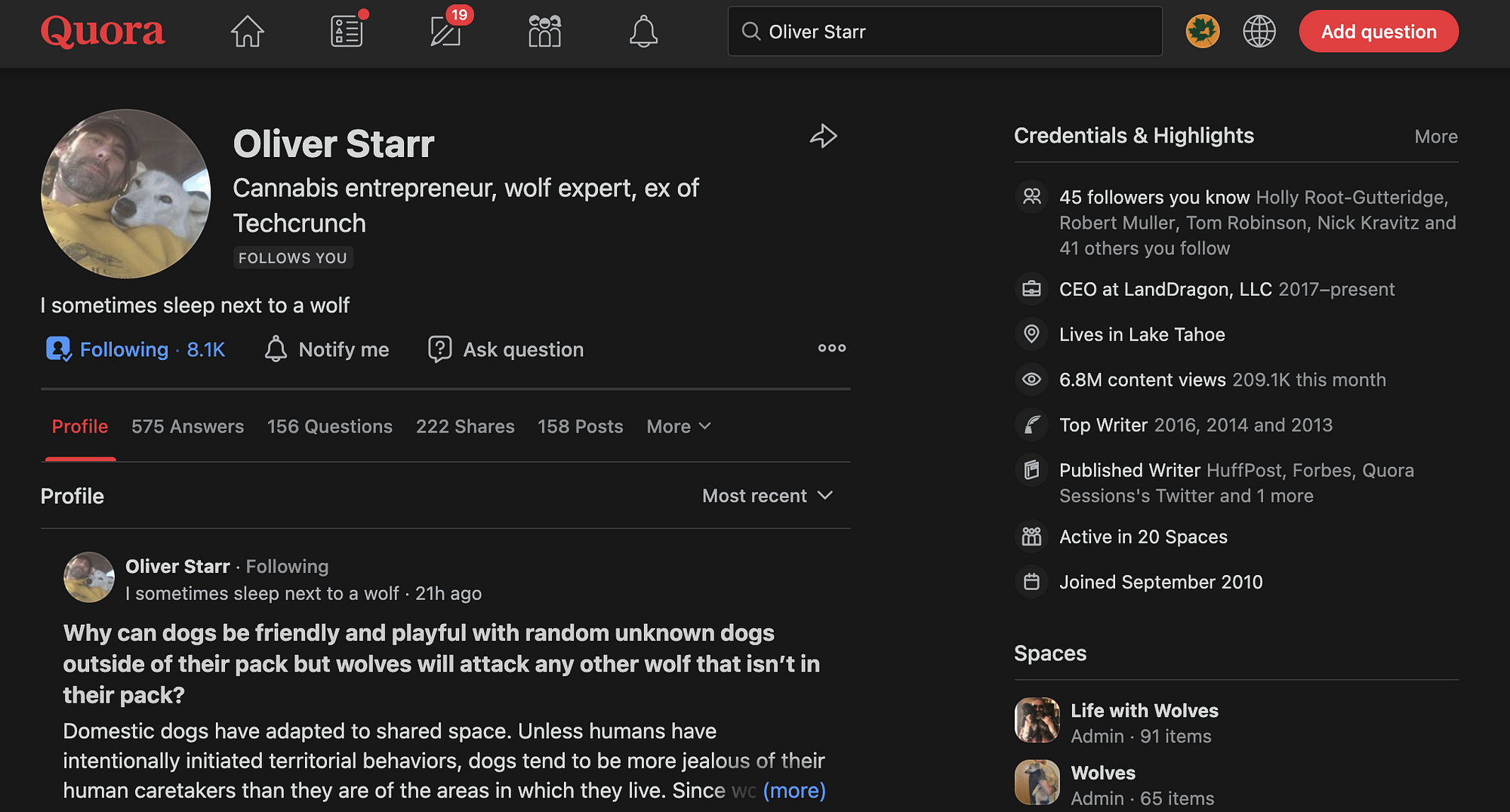1510x812 pixels.
Task: Click the Life with Wolves space thumbnail
Action: pyautogui.click(x=1037, y=720)
